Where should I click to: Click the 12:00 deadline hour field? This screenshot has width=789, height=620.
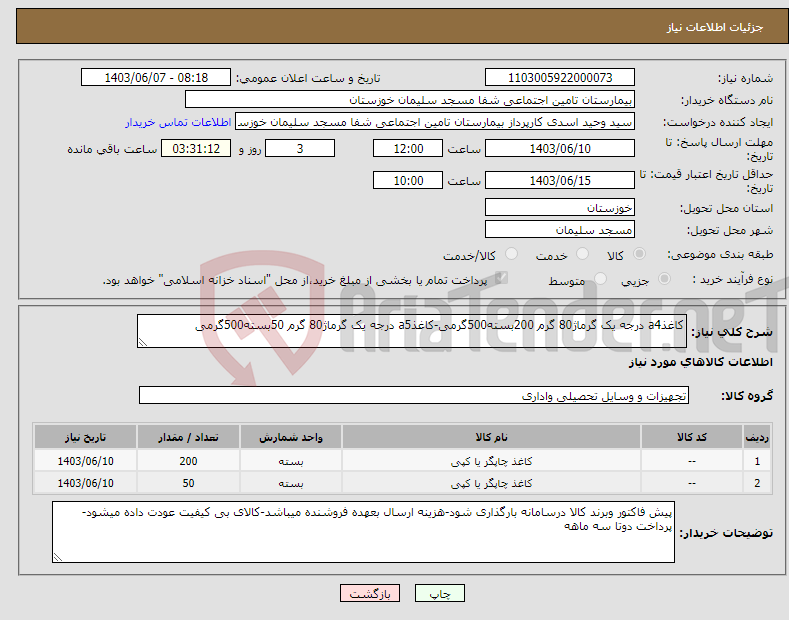click(408, 149)
